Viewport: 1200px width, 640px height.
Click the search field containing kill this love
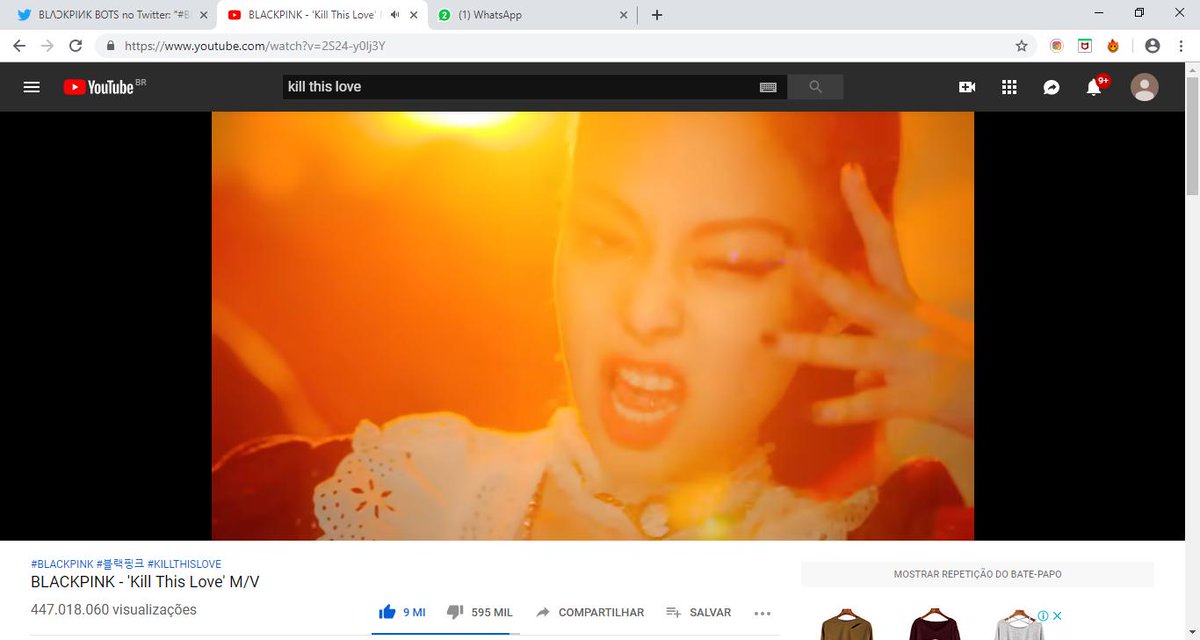520,87
